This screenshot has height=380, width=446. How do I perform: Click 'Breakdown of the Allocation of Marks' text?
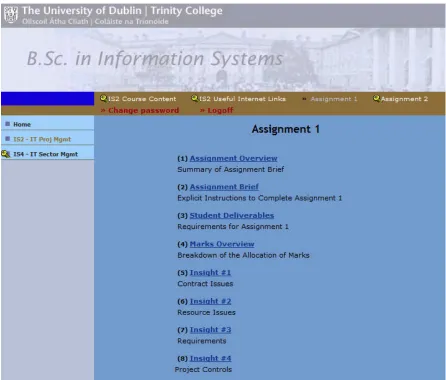243,255
